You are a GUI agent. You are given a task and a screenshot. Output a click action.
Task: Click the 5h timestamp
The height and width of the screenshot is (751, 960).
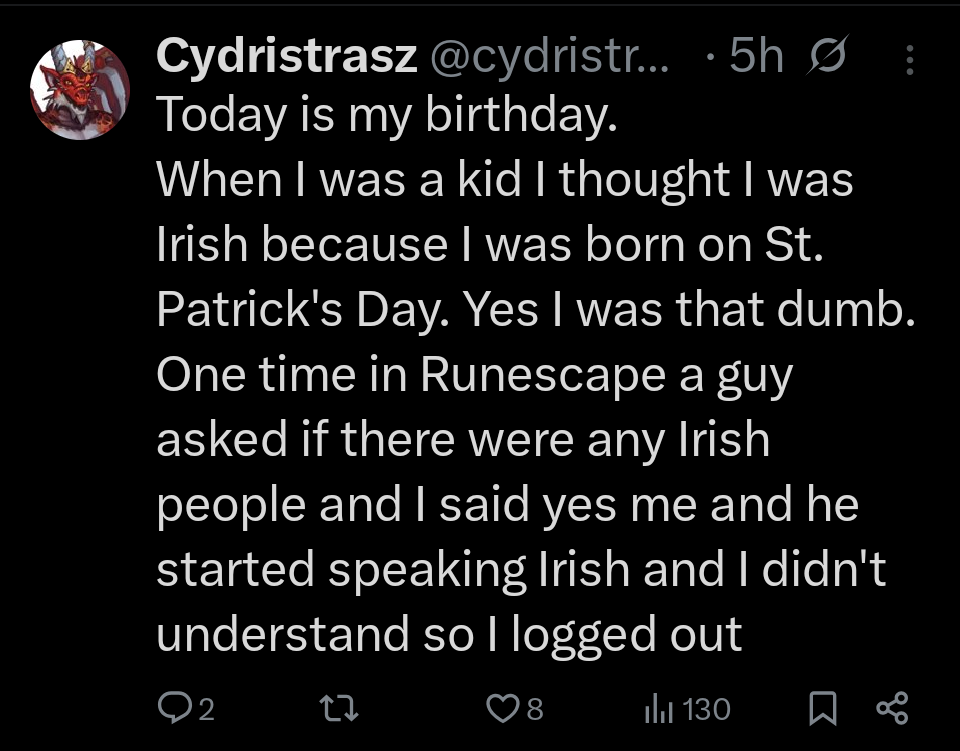click(x=756, y=59)
